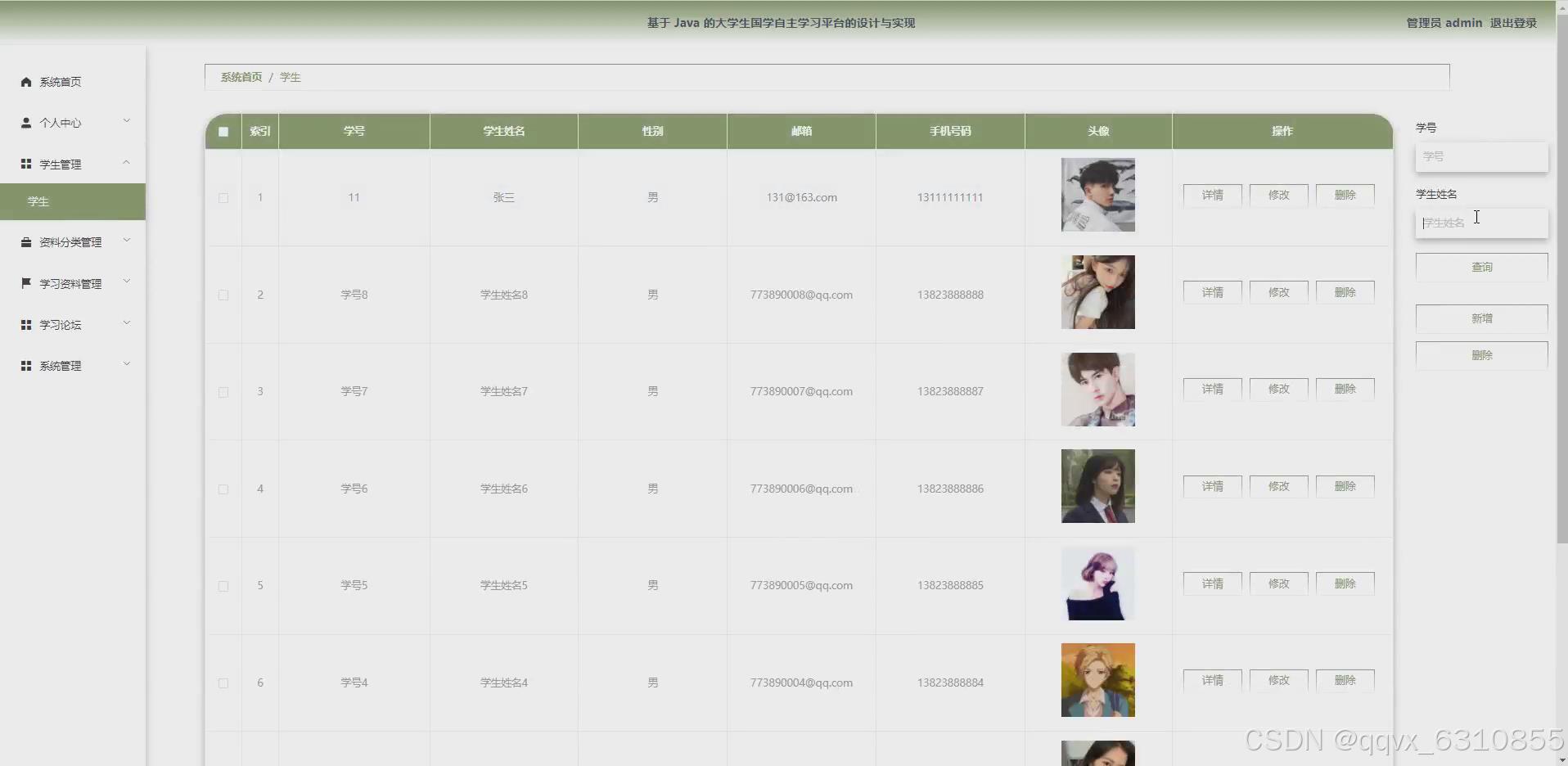Click the batch 删除 button under 新增

click(x=1481, y=355)
